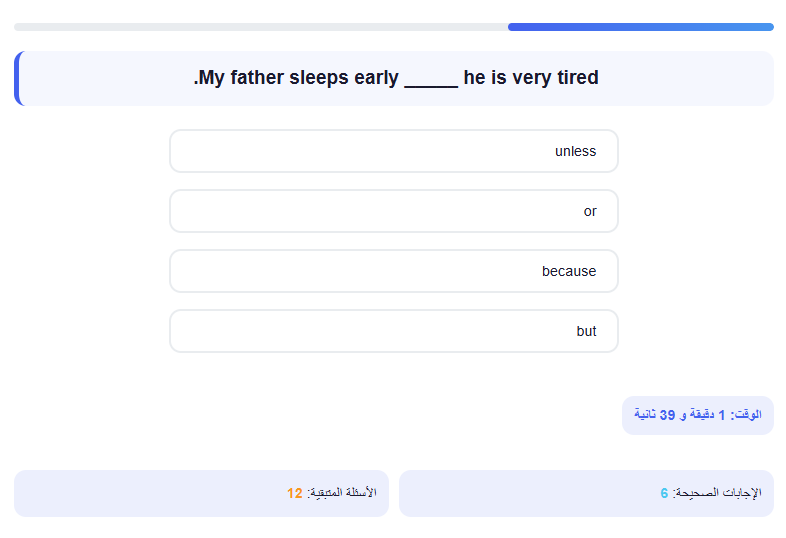Click the blue number 6 score
Image resolution: width=786 pixels, height=538 pixels.
click(664, 493)
